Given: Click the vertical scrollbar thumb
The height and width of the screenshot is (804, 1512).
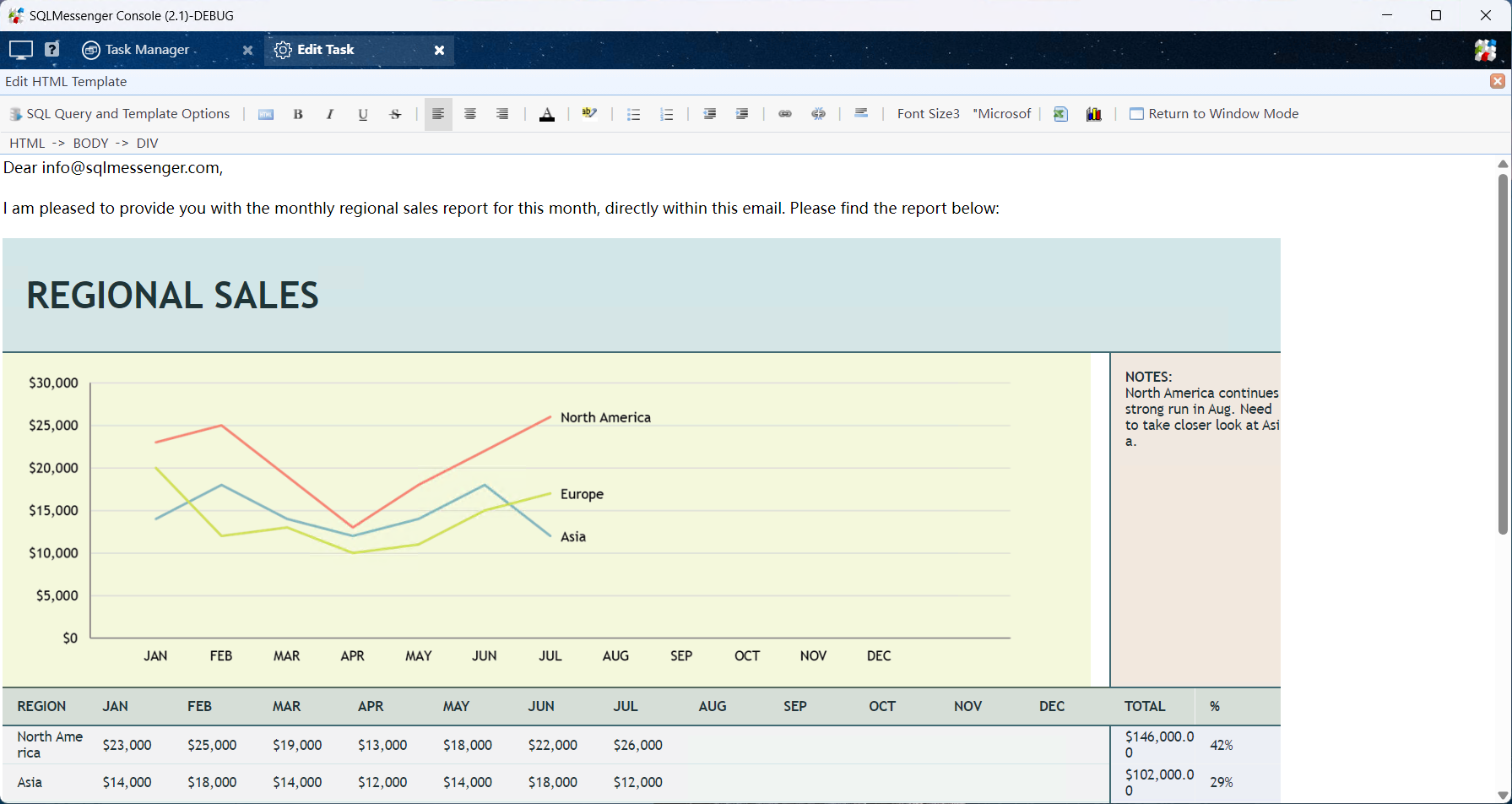Looking at the screenshot, I should (1503, 355).
